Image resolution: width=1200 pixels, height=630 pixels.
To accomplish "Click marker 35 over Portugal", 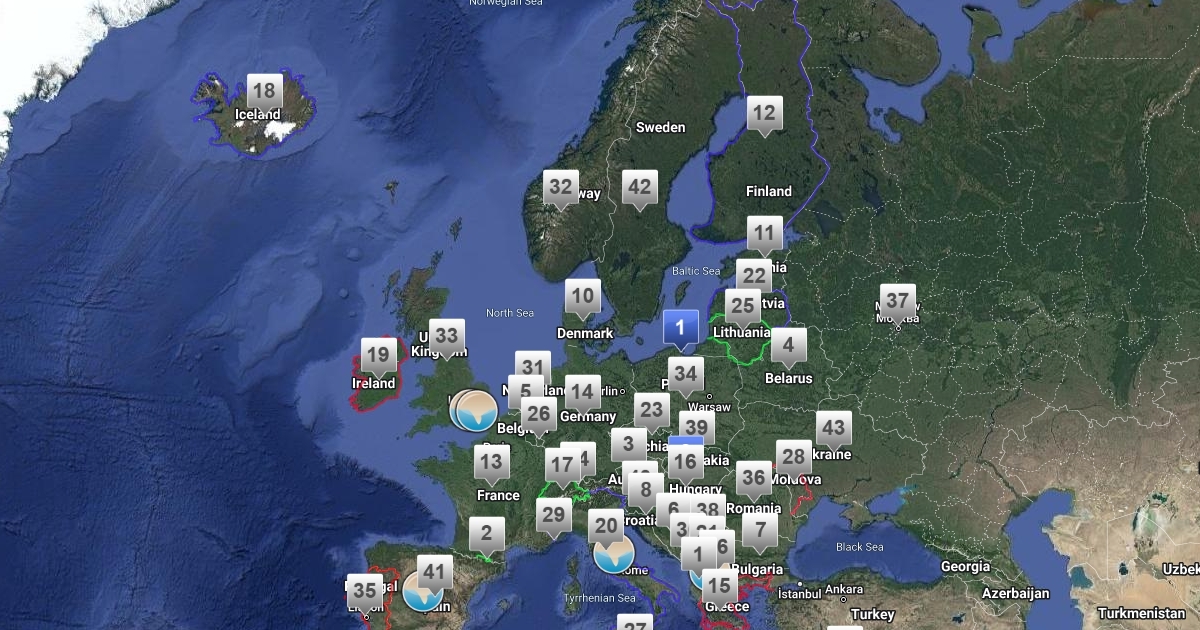I will [x=364, y=591].
